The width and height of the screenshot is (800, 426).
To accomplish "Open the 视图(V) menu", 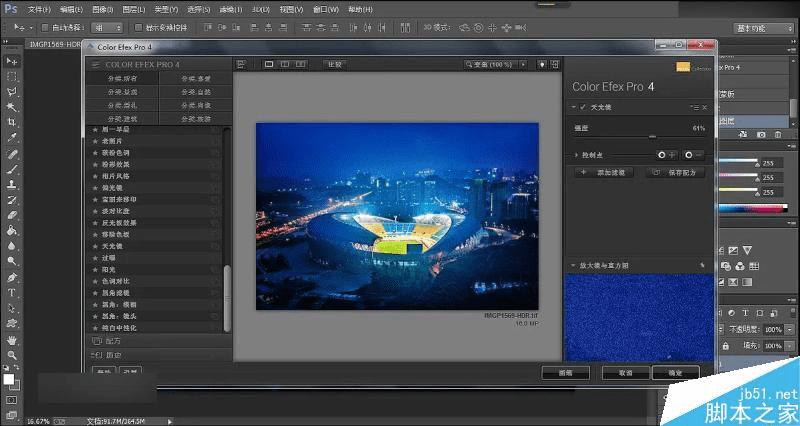I will [291, 9].
